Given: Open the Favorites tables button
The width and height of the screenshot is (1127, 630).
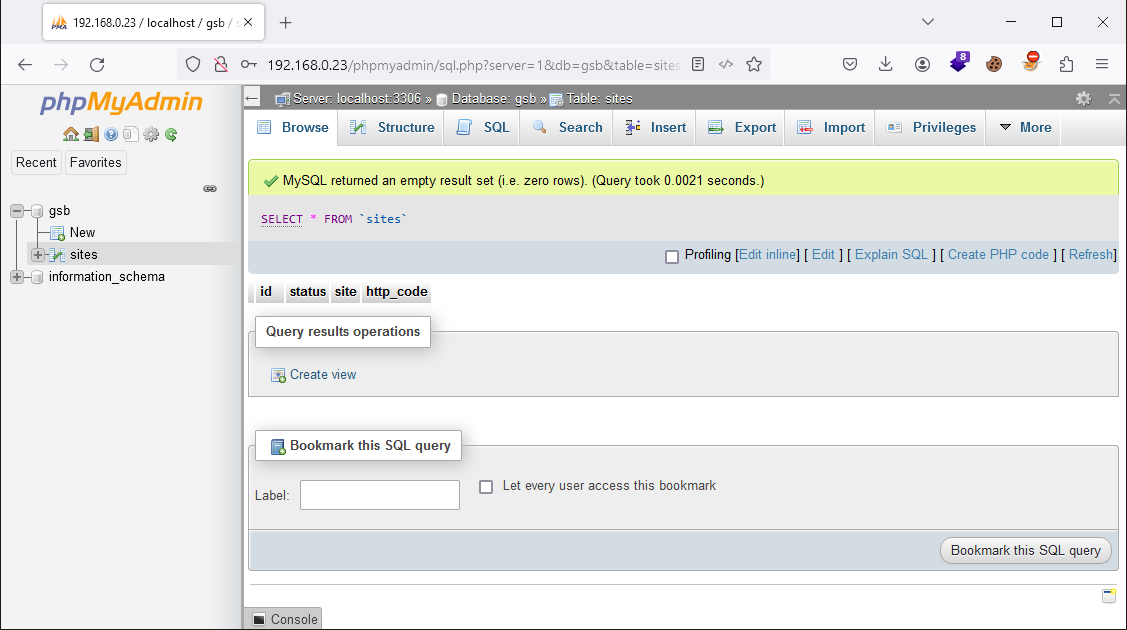Looking at the screenshot, I should click(x=96, y=162).
